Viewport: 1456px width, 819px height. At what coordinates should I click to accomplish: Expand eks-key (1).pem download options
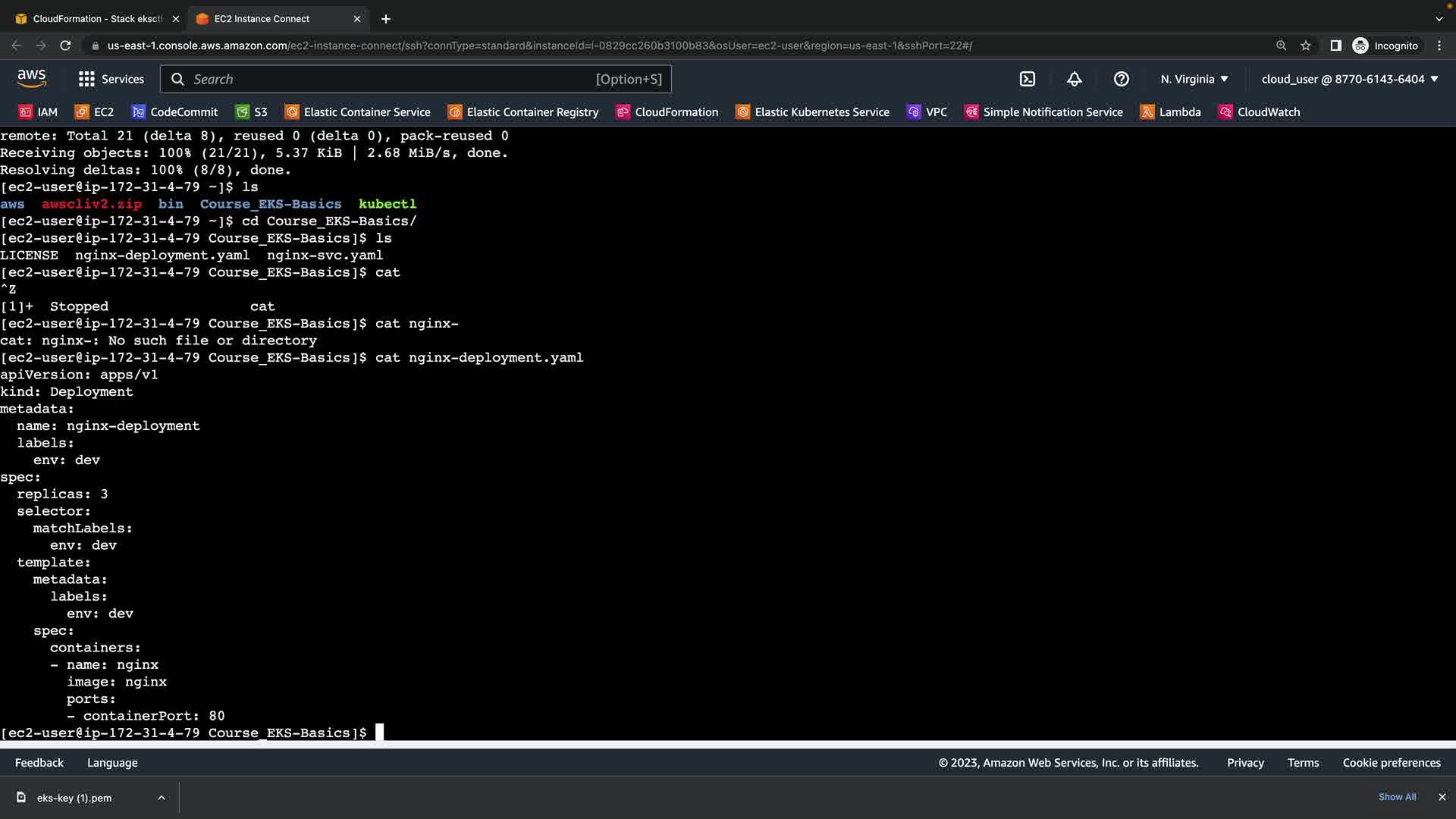162,798
